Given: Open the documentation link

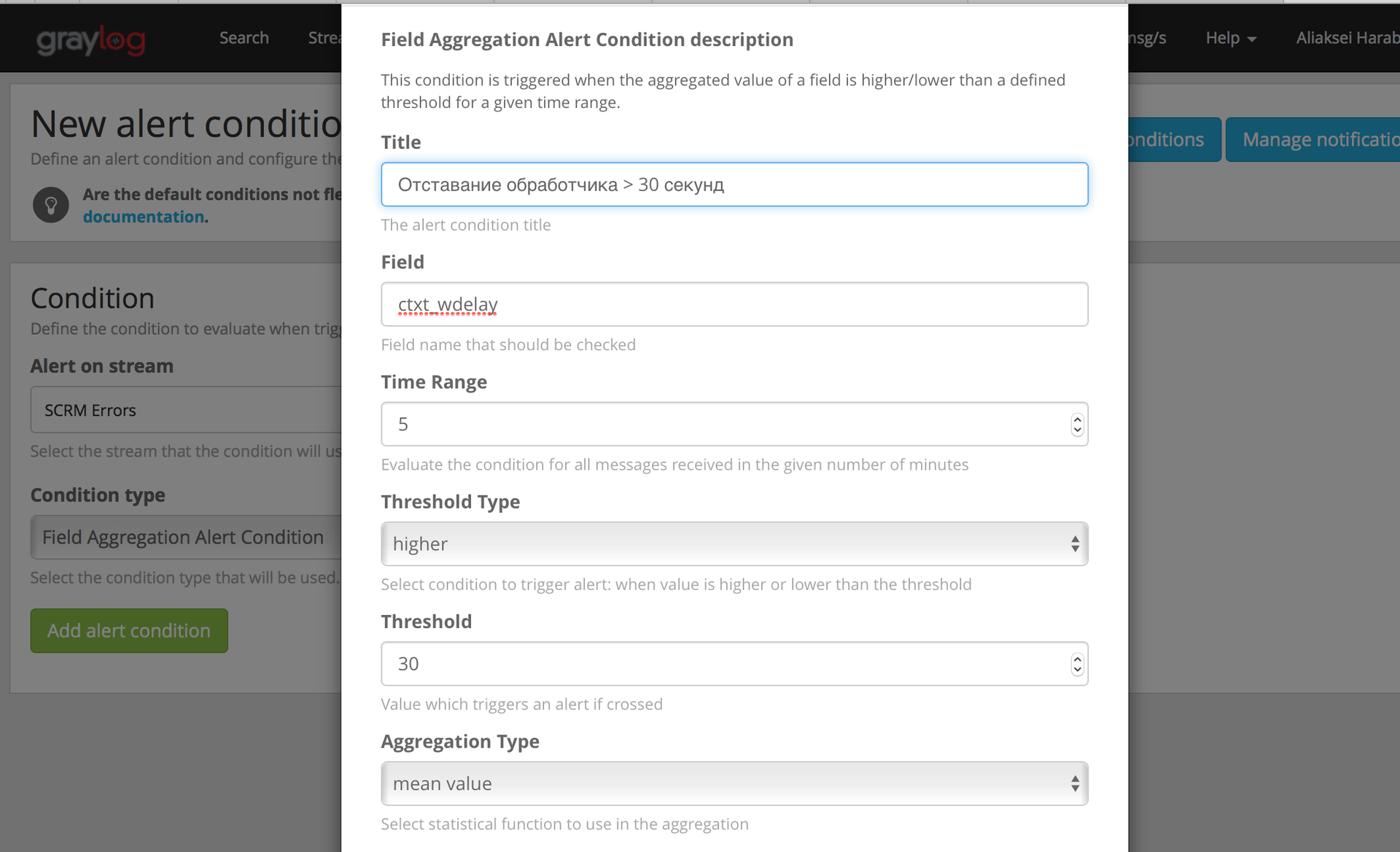Looking at the screenshot, I should click(143, 217).
